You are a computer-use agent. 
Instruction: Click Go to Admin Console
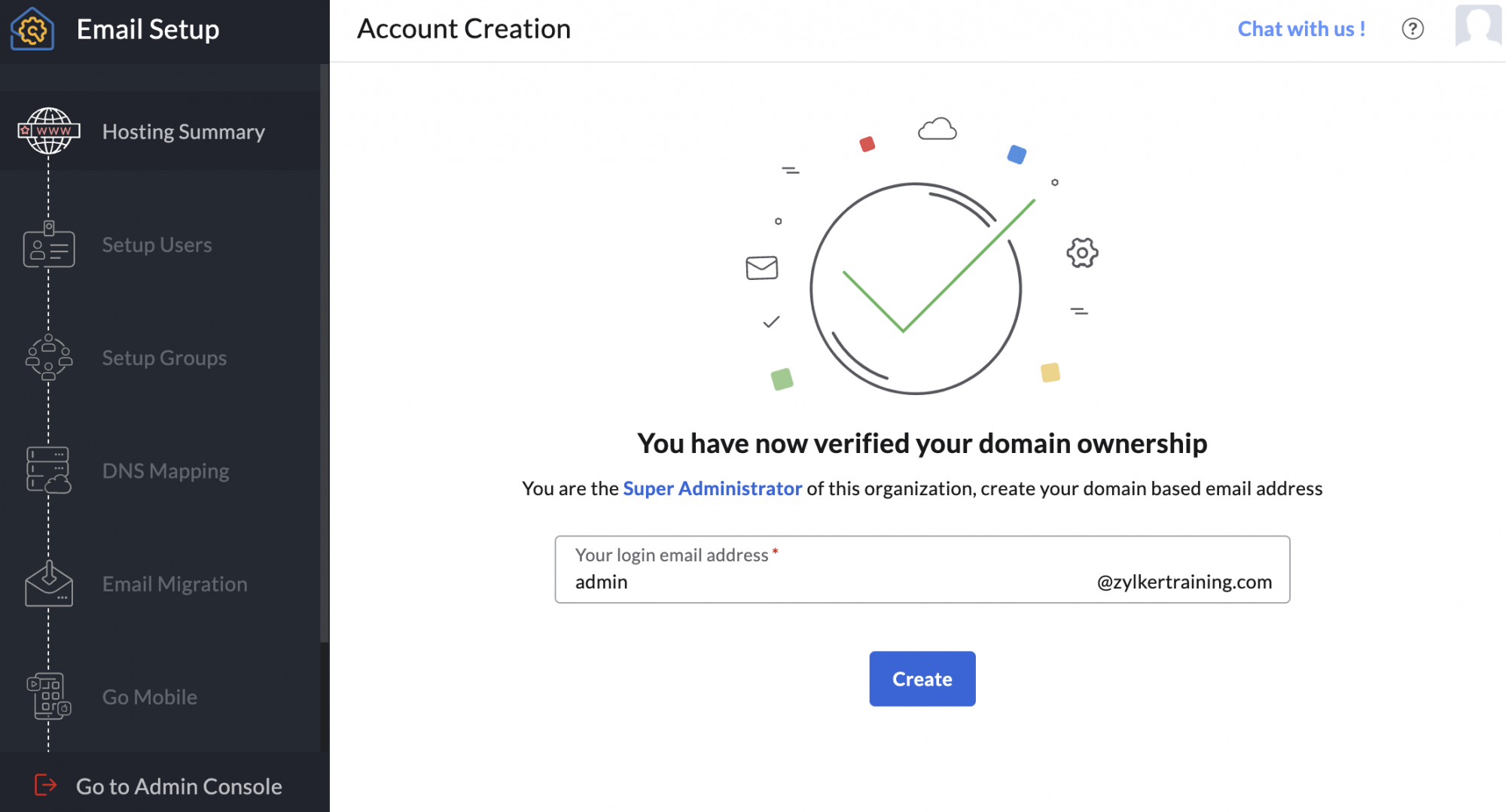pos(178,786)
